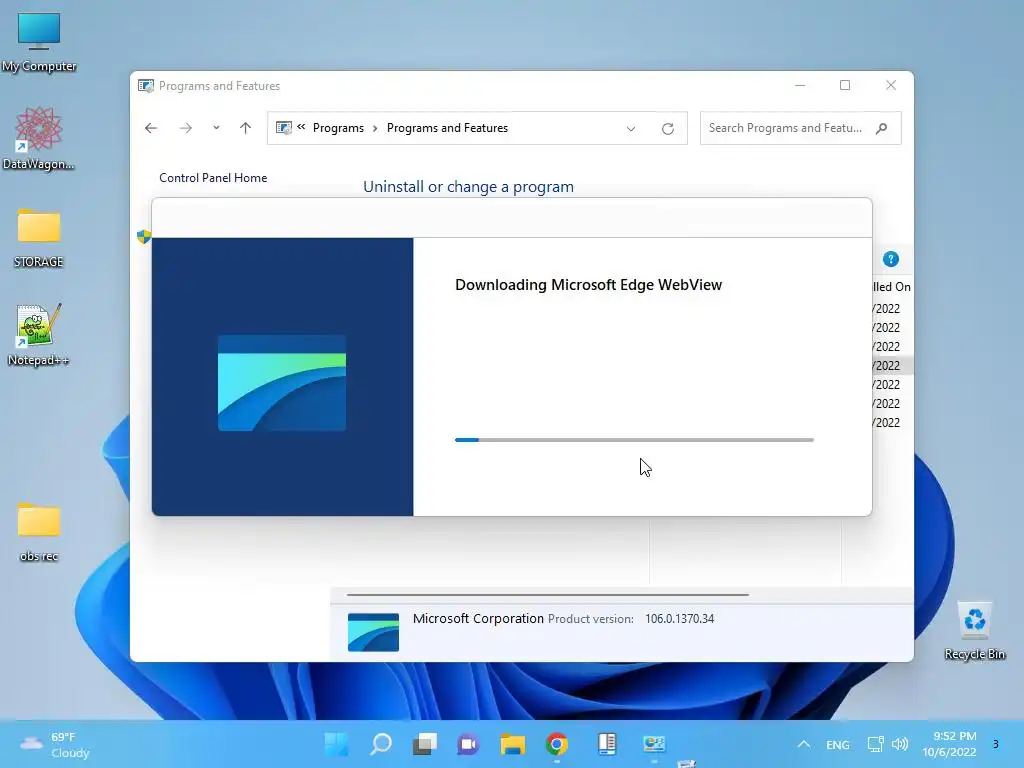
Task: Open the weather widget showing 69°F
Action: (x=56, y=745)
